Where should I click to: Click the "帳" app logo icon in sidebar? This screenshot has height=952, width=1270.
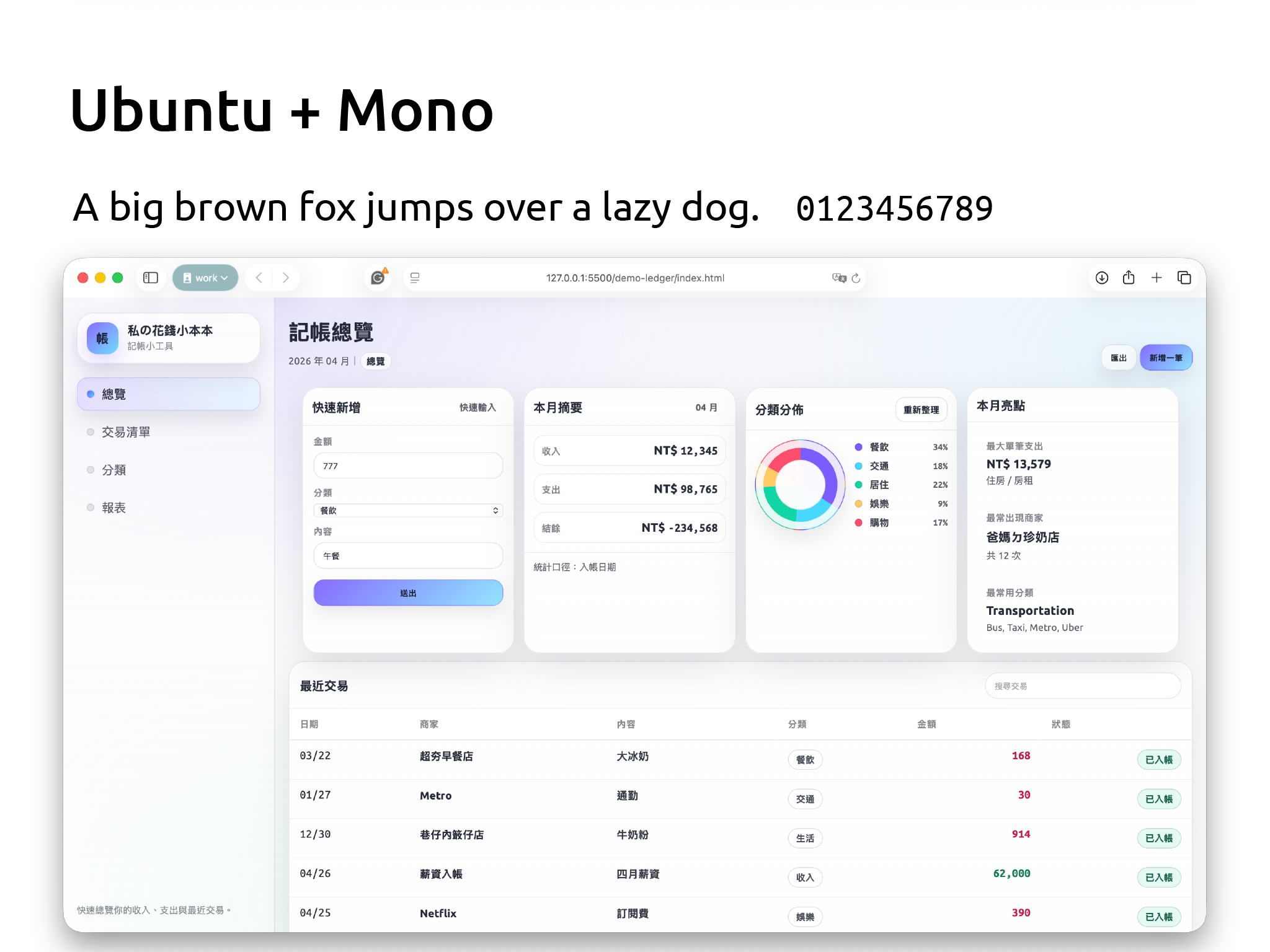pyautogui.click(x=102, y=338)
